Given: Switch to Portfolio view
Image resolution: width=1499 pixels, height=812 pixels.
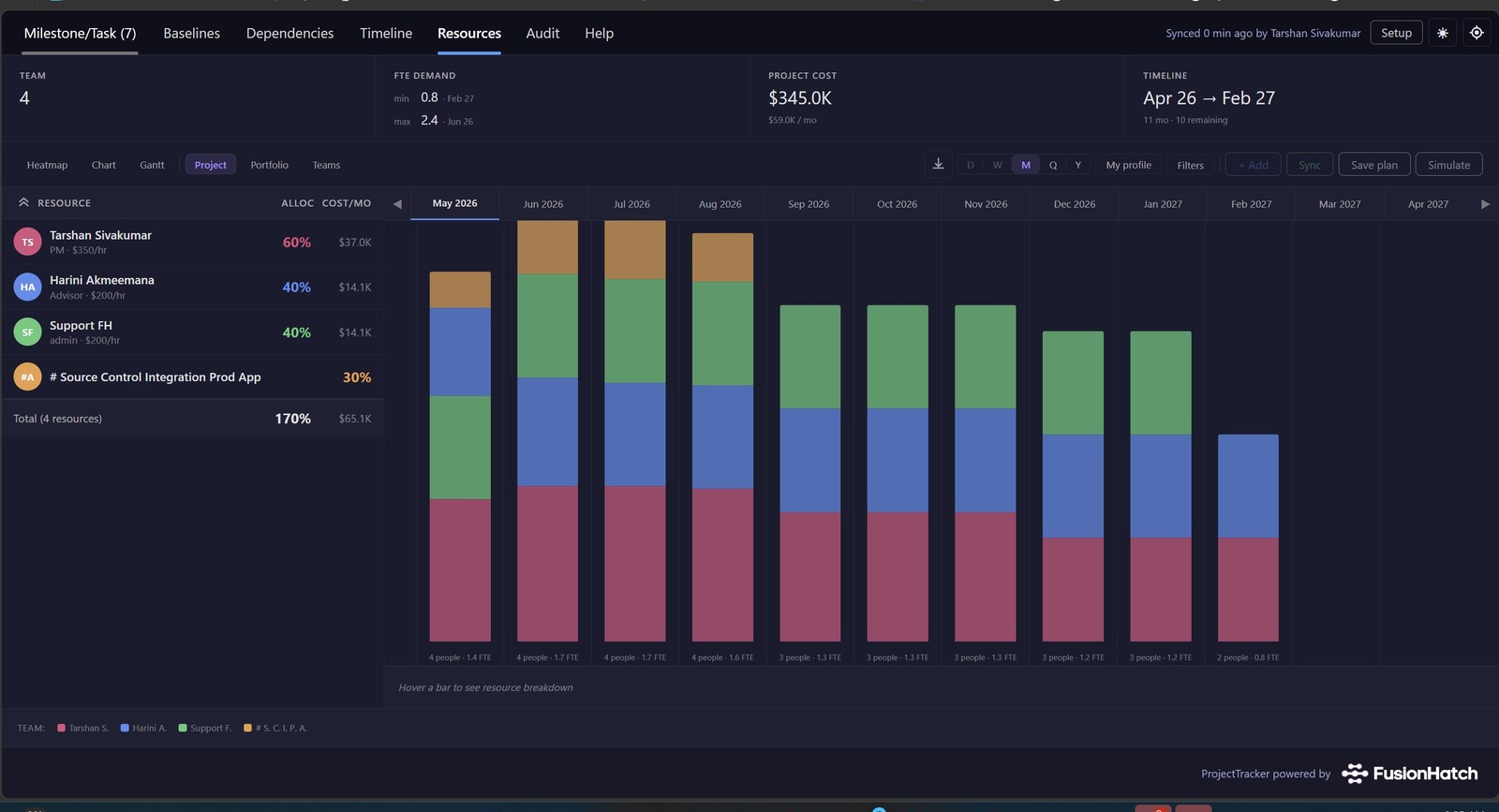Looking at the screenshot, I should (x=269, y=165).
